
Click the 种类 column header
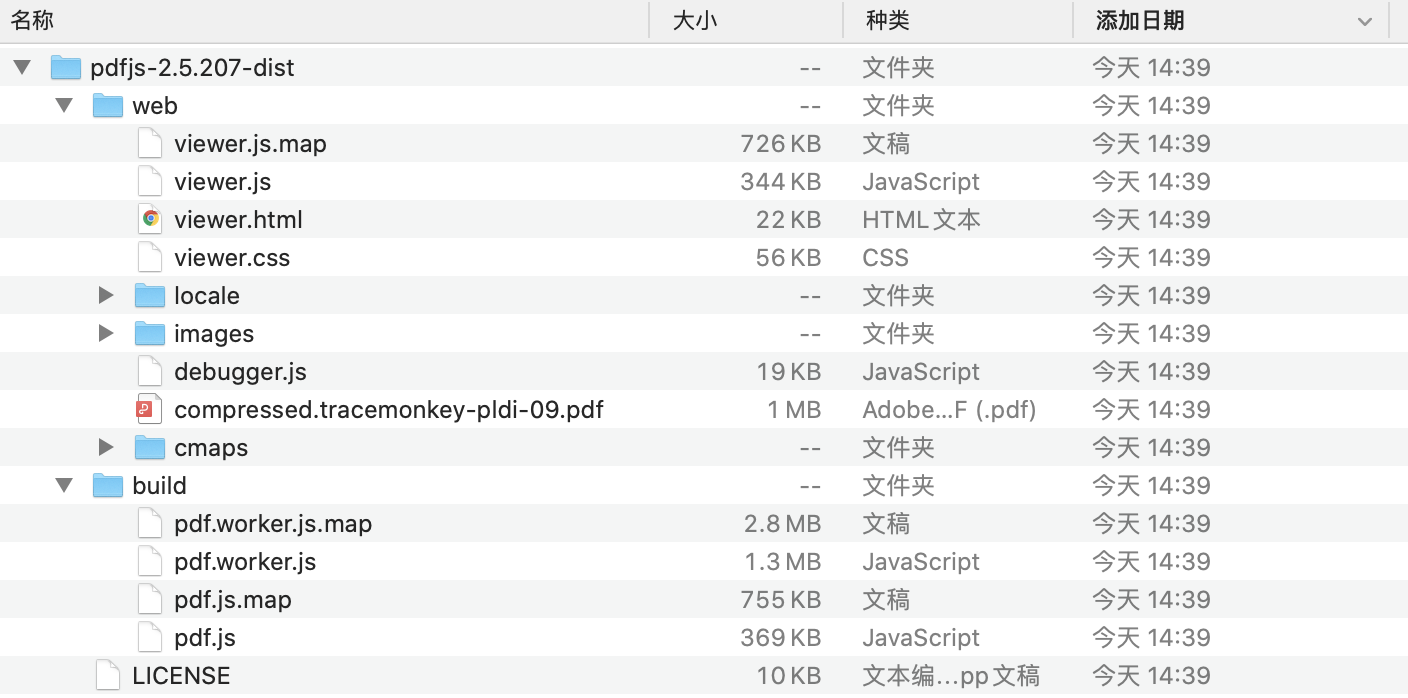[x=887, y=20]
